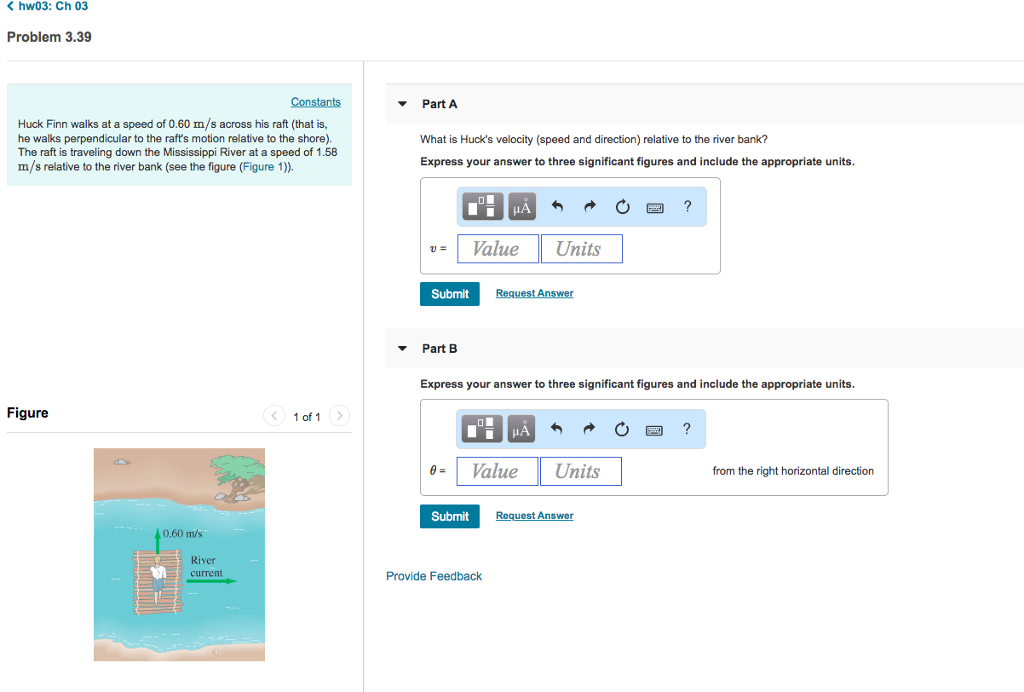Click the undo arrow in Part A answer box
This screenshot has height=692, width=1024.
(x=557, y=206)
